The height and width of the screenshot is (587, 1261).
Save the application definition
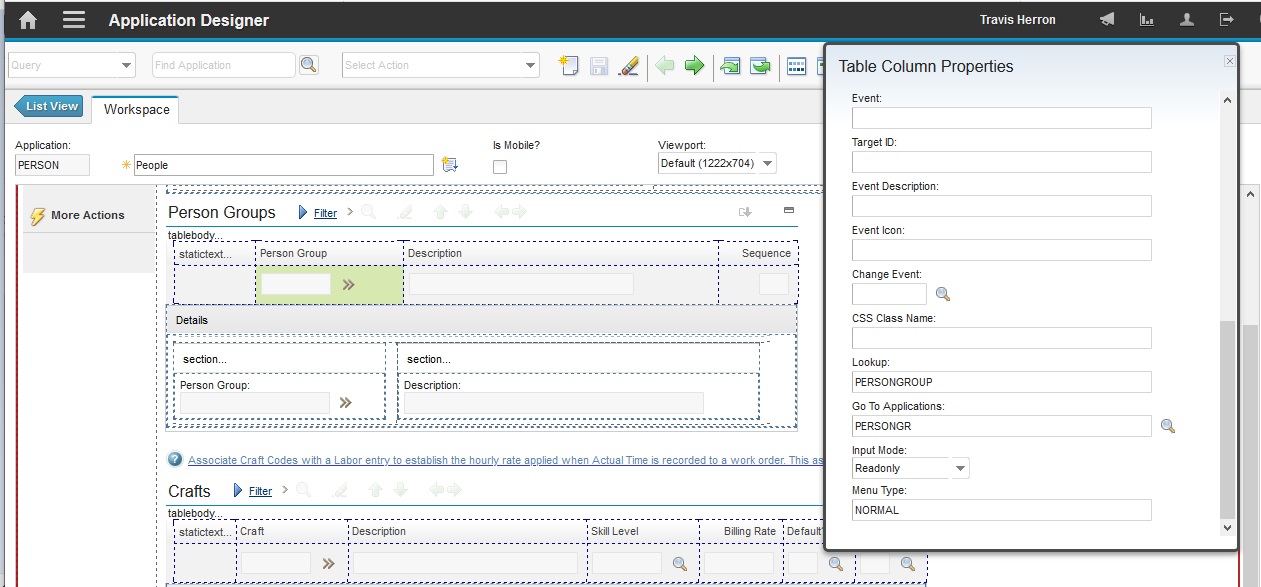click(598, 65)
